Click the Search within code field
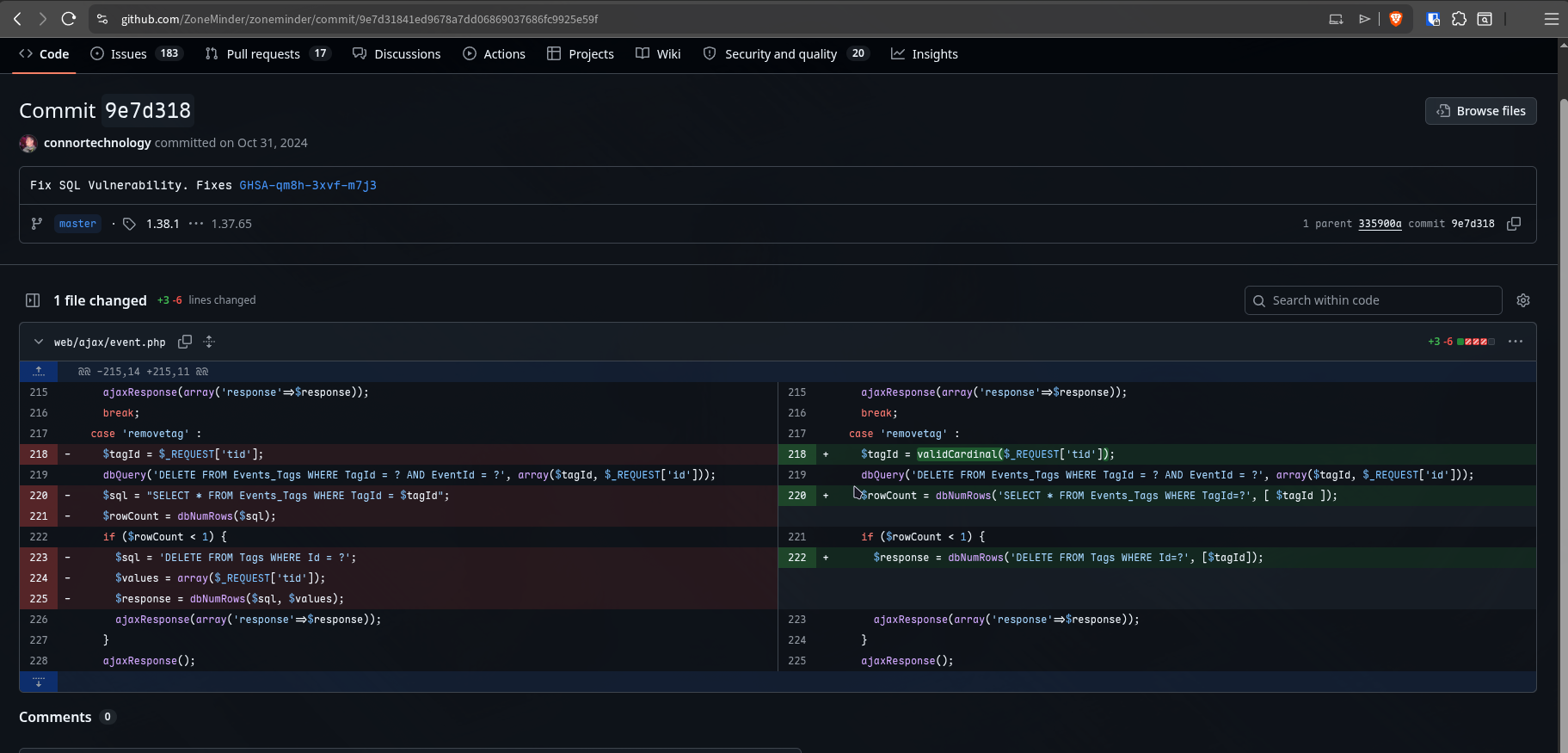This screenshot has width=1568, height=753. [1373, 300]
